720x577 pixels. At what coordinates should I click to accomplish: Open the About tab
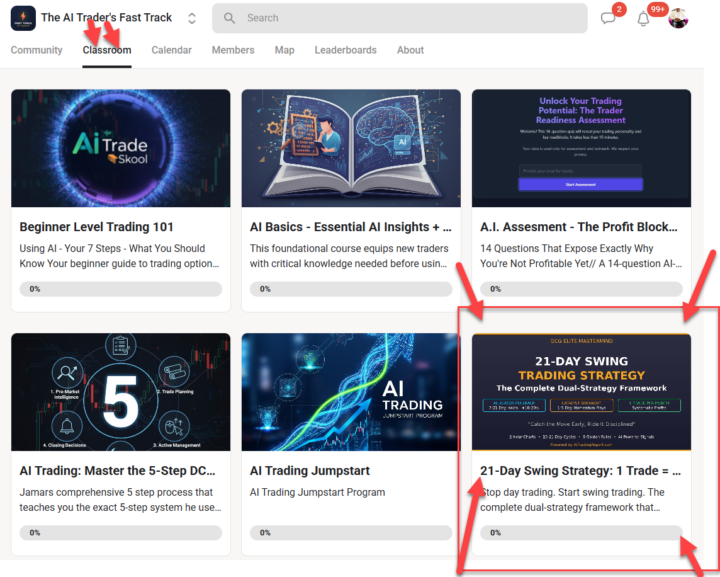coord(410,50)
